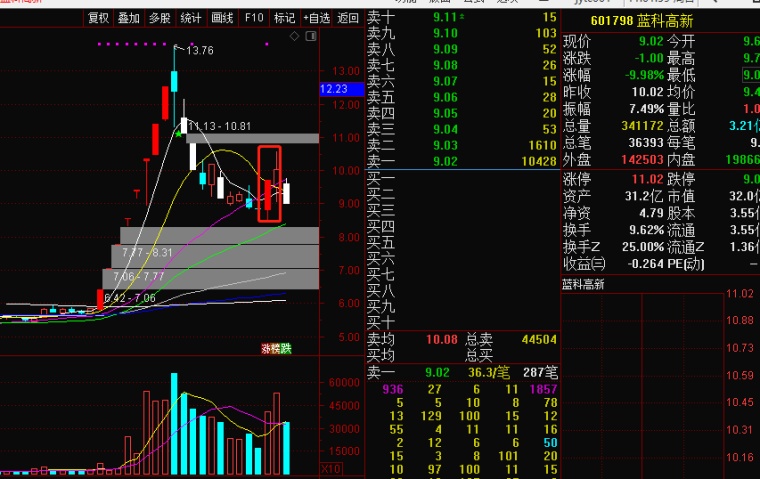Viewport: 760px width, 479px height.
Task: Click the 买十 bid row
Action: coord(462,322)
